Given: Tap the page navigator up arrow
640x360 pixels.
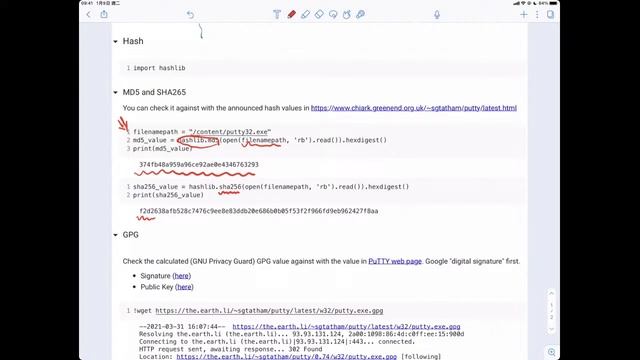Looking at the screenshot, I should (x=551, y=293).
